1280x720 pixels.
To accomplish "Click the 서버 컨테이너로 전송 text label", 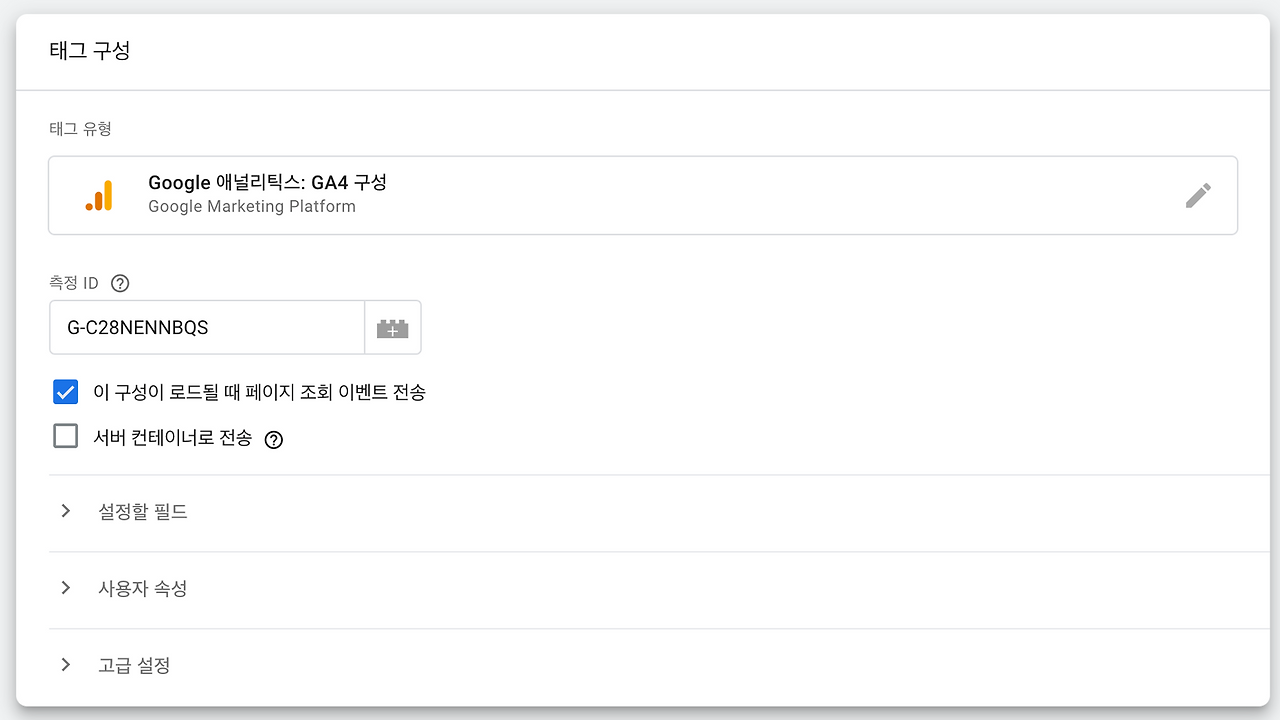I will coord(172,438).
